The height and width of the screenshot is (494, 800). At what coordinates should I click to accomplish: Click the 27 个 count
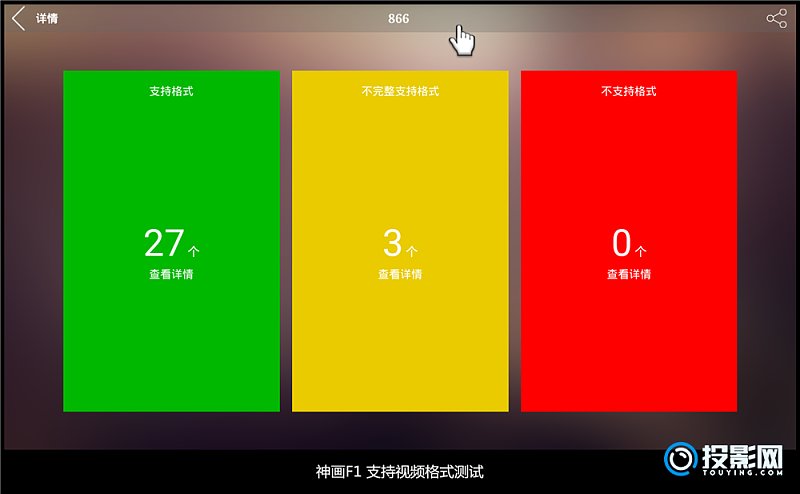click(171, 243)
